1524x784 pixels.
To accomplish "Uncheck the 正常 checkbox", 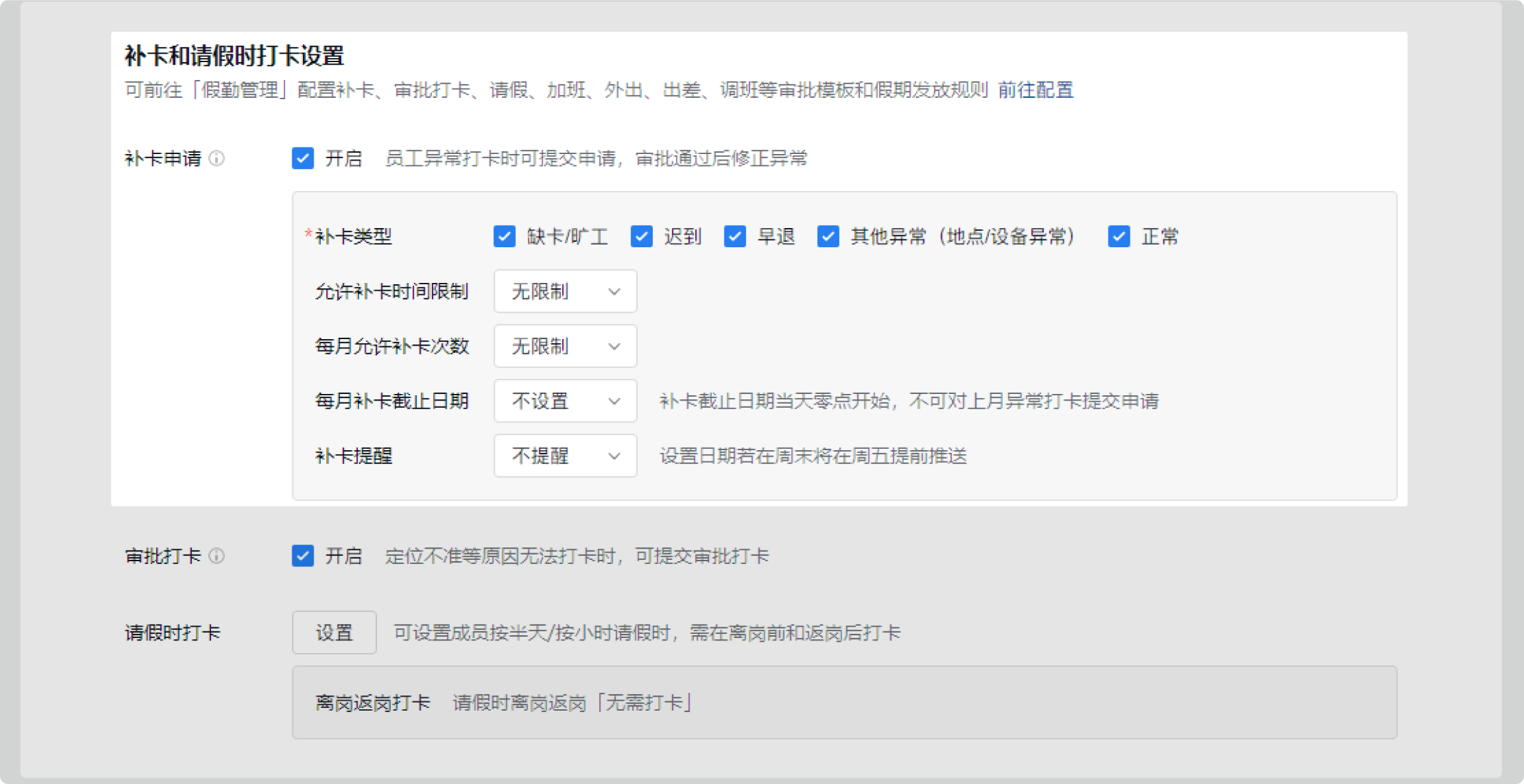I will [x=1119, y=236].
